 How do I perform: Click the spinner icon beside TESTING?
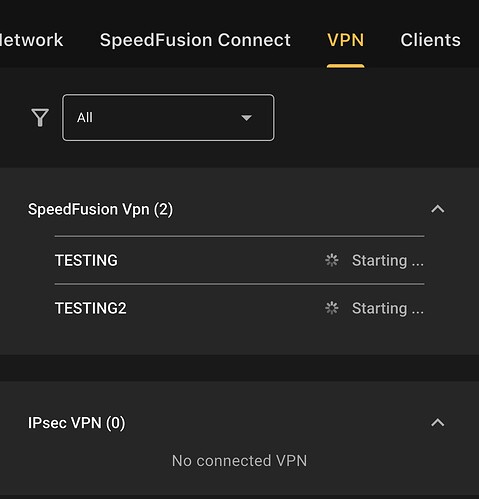pyautogui.click(x=332, y=260)
